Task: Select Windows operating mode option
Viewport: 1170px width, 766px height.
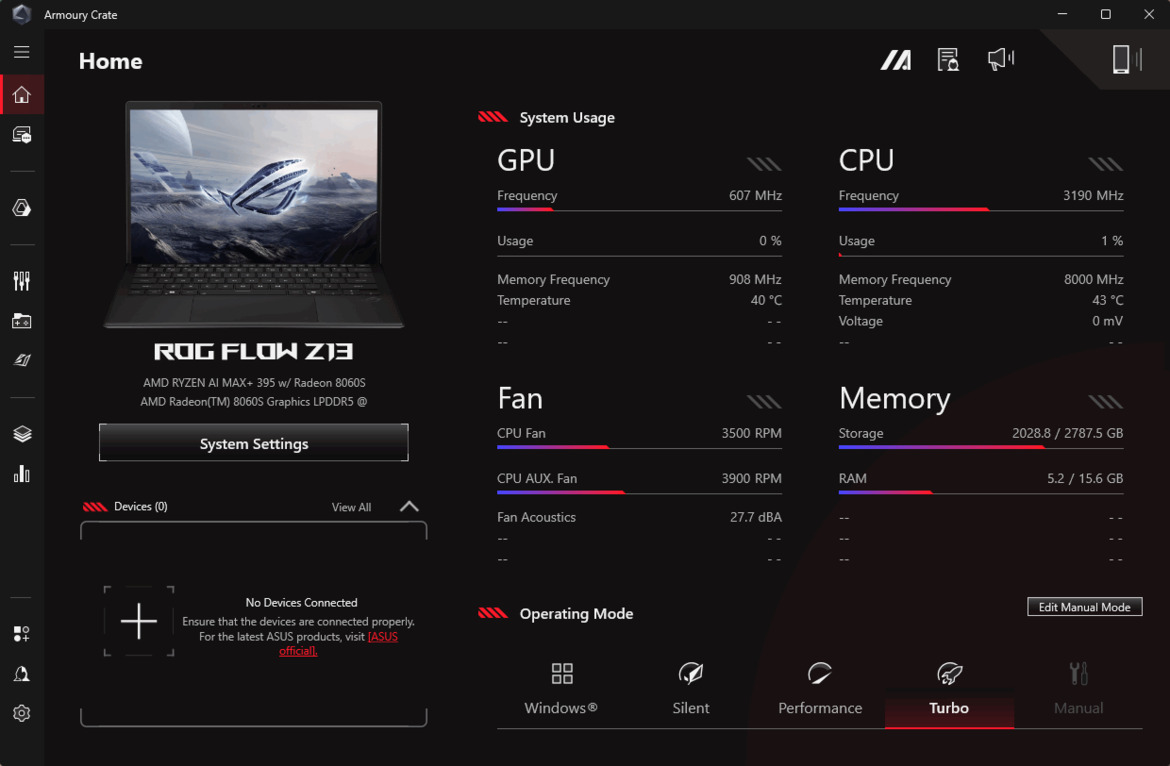Action: 560,690
